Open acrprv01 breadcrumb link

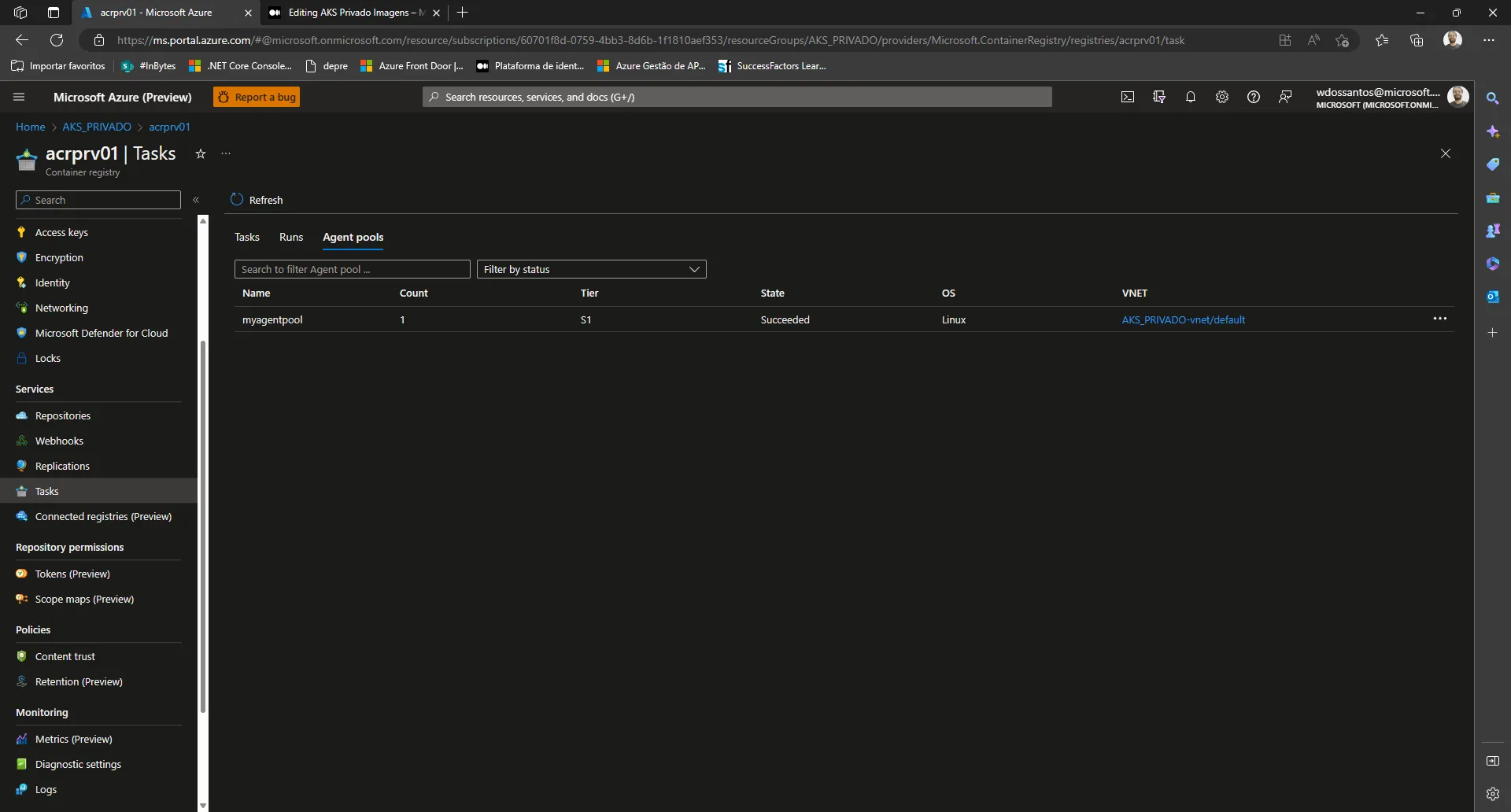169,127
